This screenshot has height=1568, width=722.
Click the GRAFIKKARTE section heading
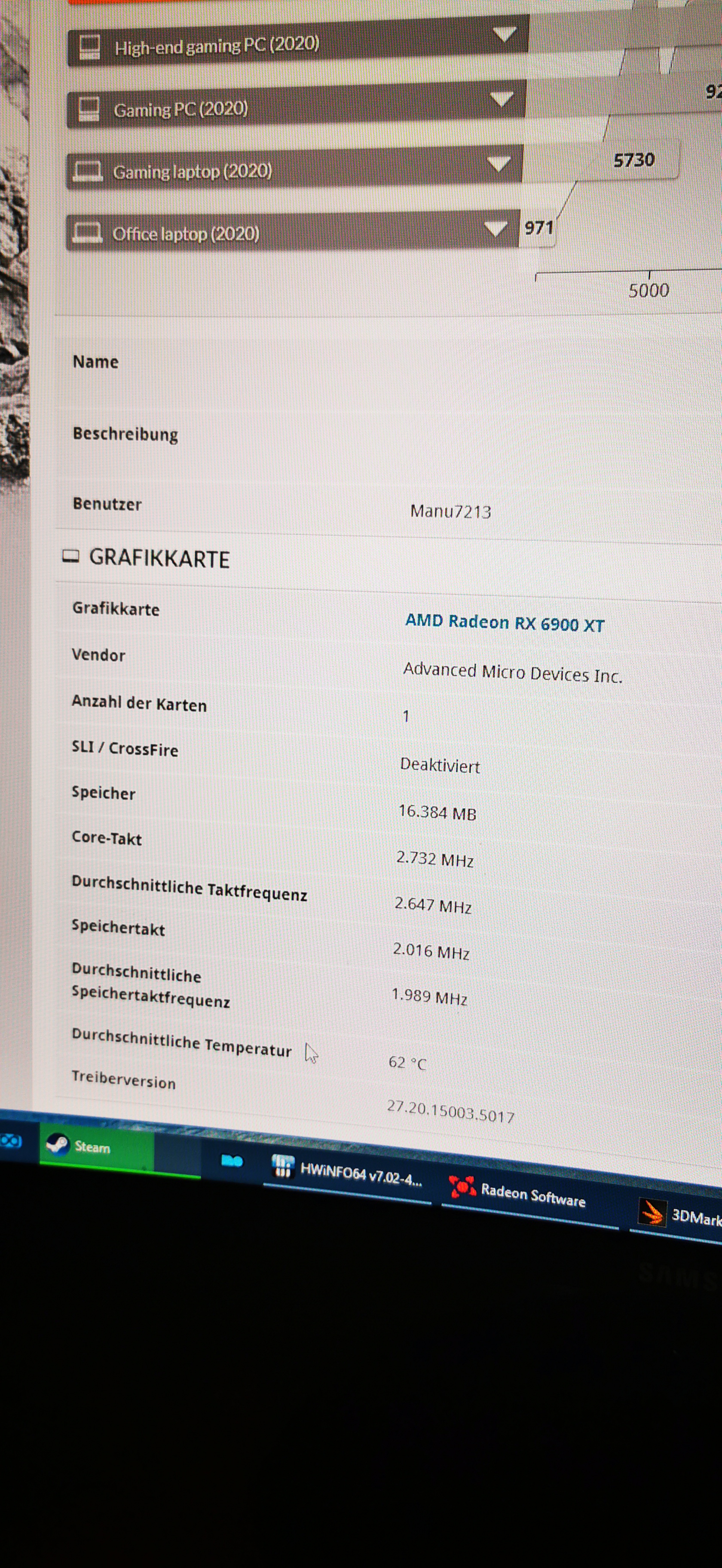coord(159,558)
